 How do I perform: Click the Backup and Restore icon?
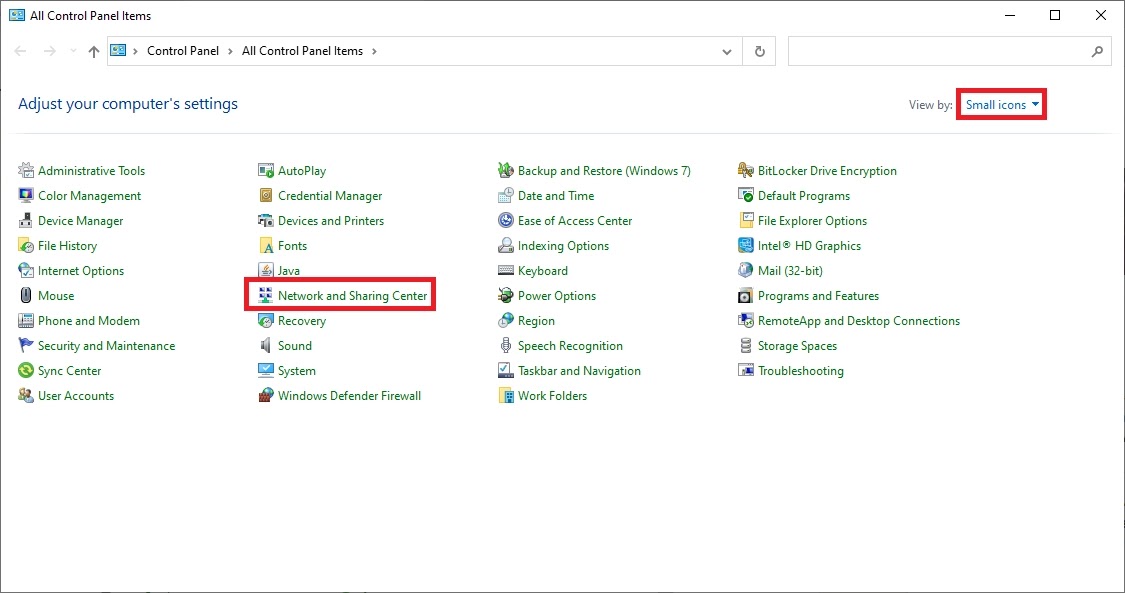click(506, 171)
